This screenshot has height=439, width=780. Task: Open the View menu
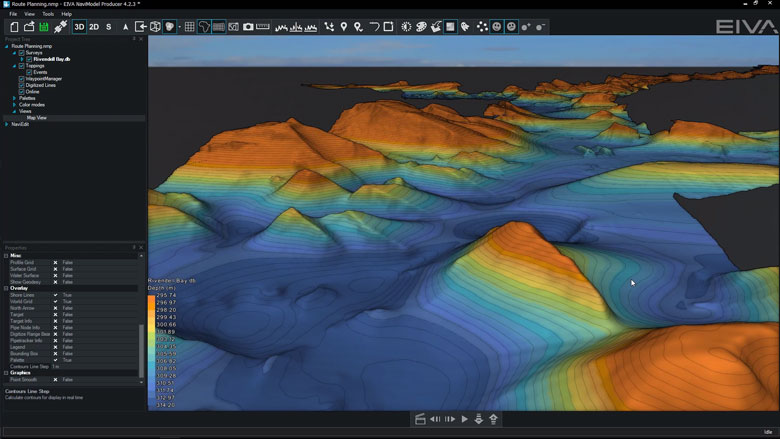tap(29, 14)
